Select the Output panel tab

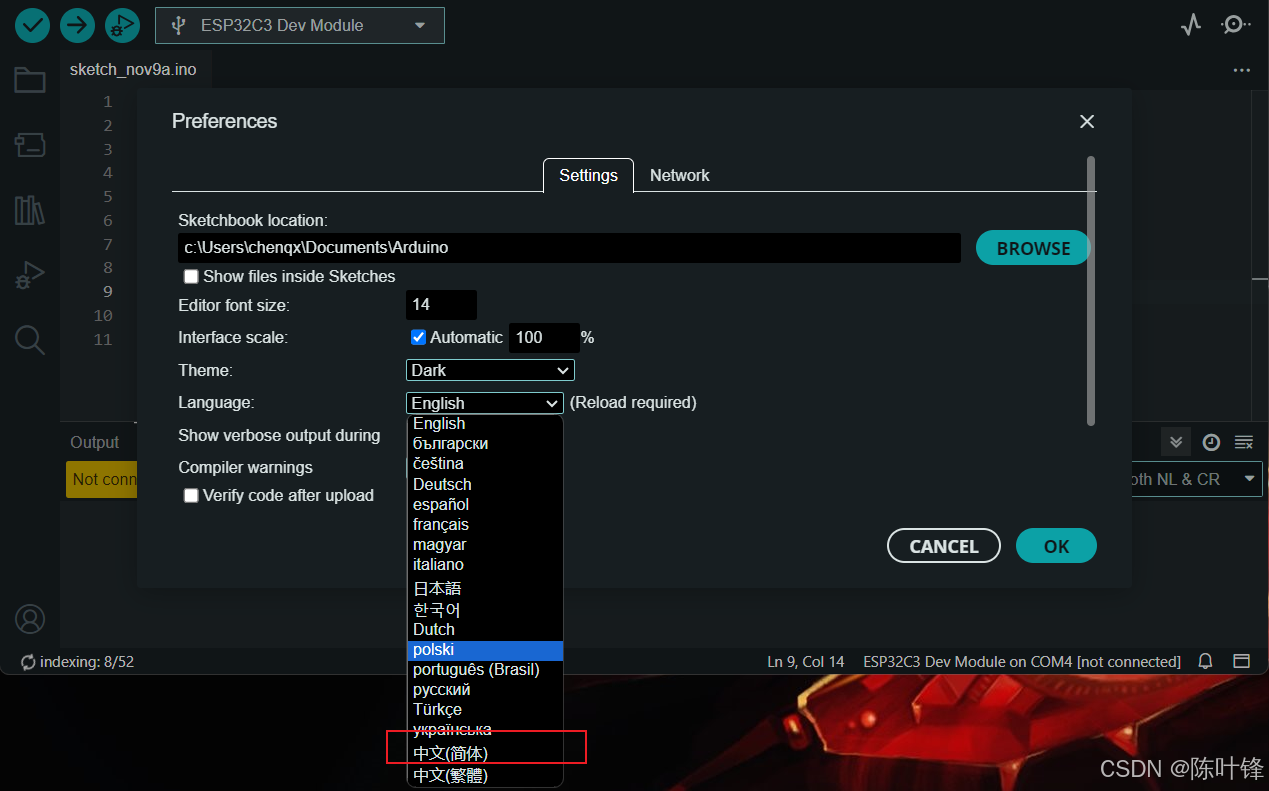(x=95, y=442)
